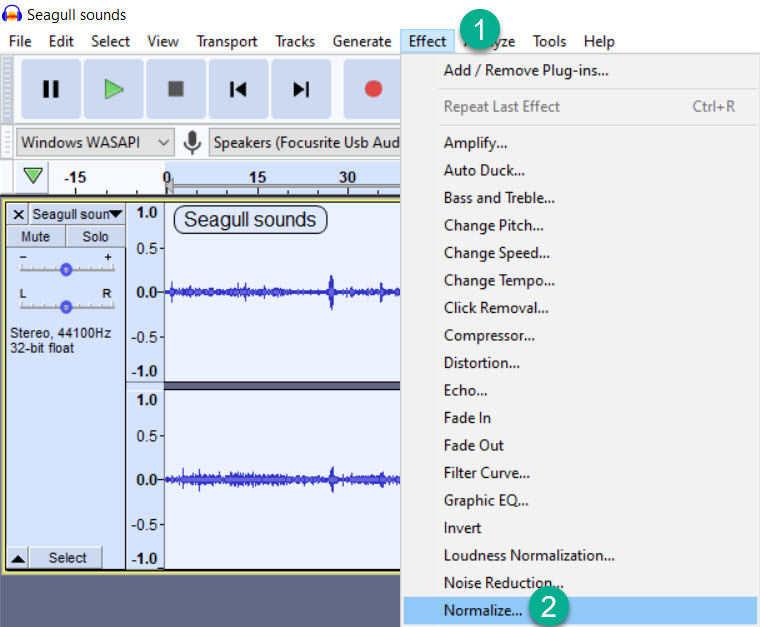Choose Loudness Normalization effect
The height and width of the screenshot is (627, 760).
(x=580, y=556)
